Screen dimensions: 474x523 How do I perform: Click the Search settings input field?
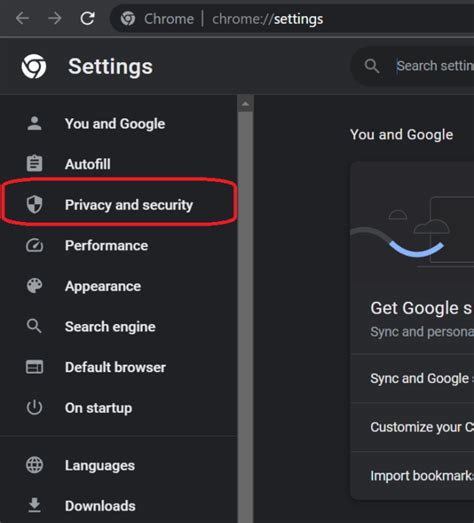point(434,66)
